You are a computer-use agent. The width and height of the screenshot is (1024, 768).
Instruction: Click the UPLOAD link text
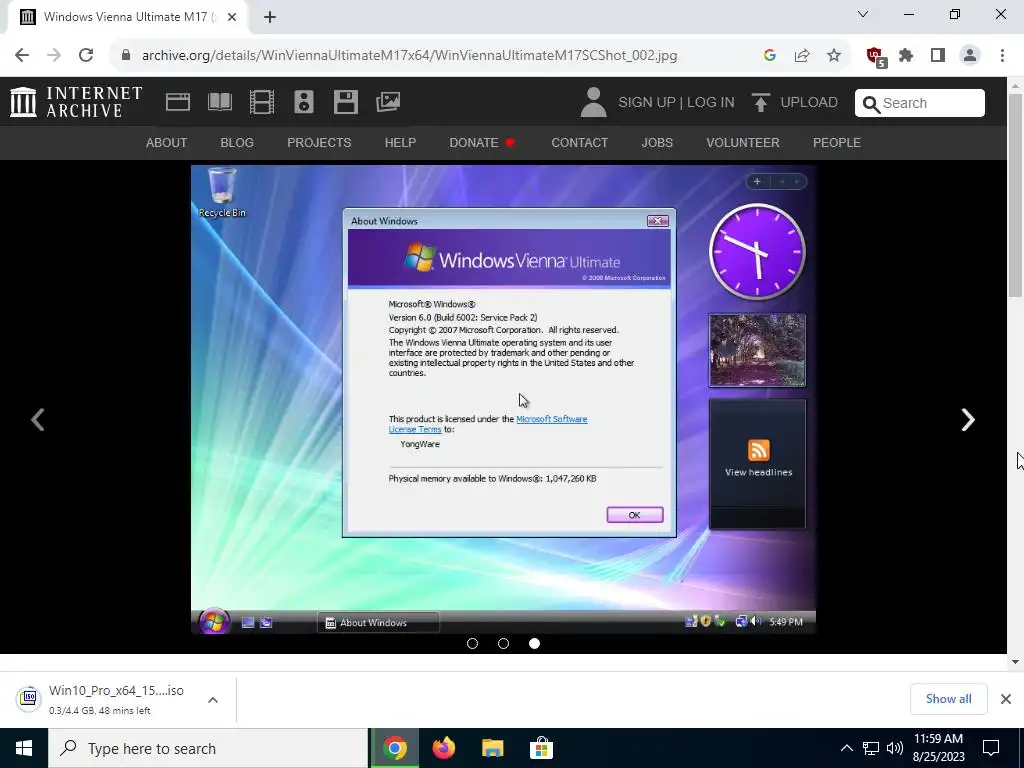point(809,103)
